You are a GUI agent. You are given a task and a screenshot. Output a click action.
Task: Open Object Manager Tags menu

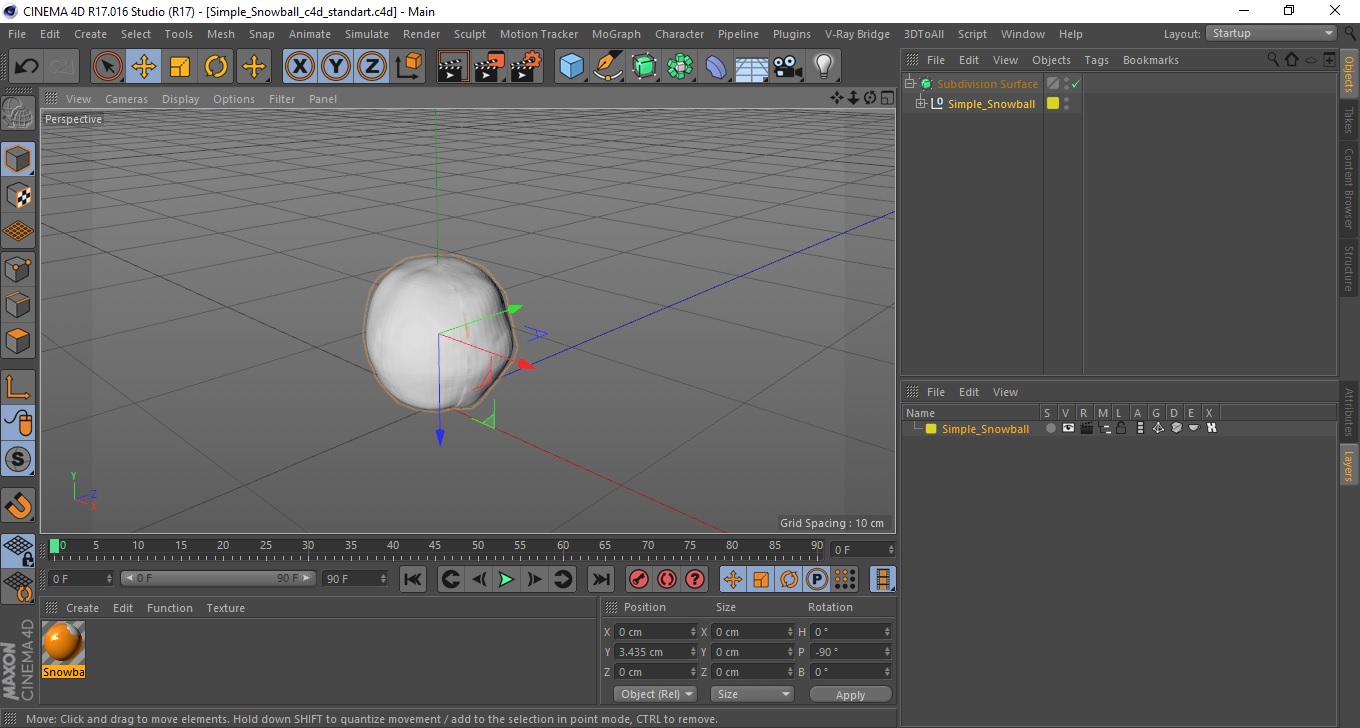[x=1097, y=60]
